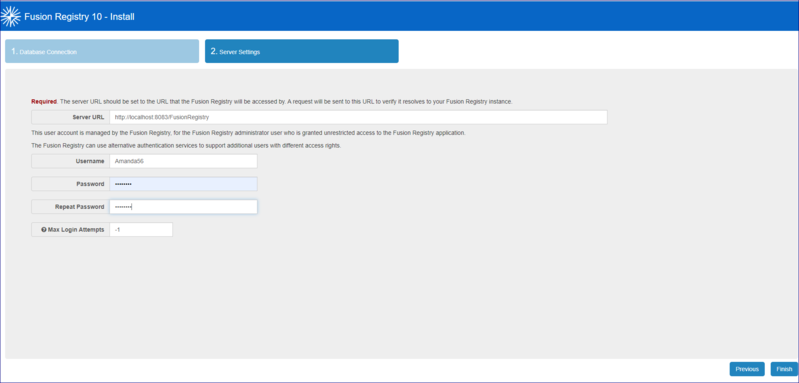799x383 pixels.
Task: Click the Max Login Attempts label text
Action: [76, 230]
